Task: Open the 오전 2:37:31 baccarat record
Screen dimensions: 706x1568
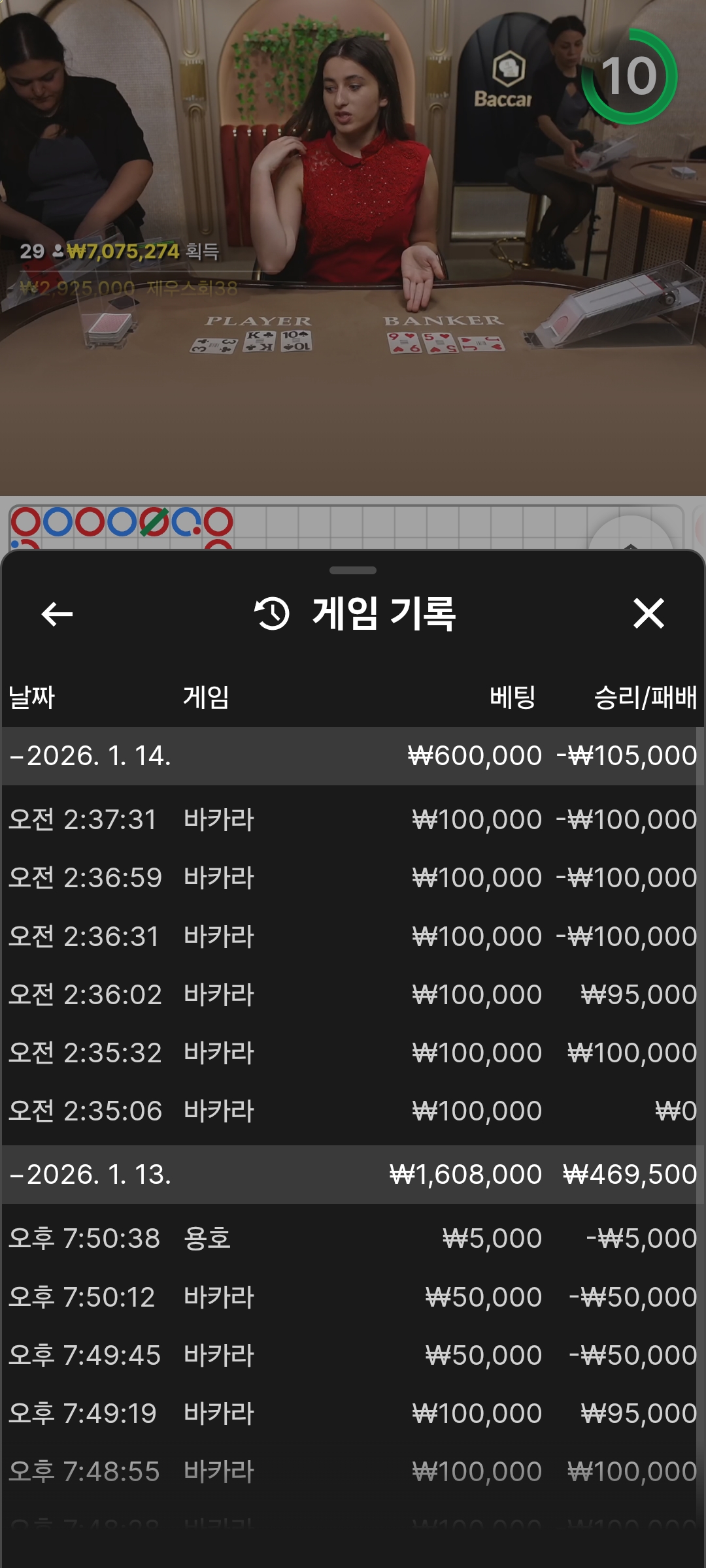Action: tap(353, 819)
